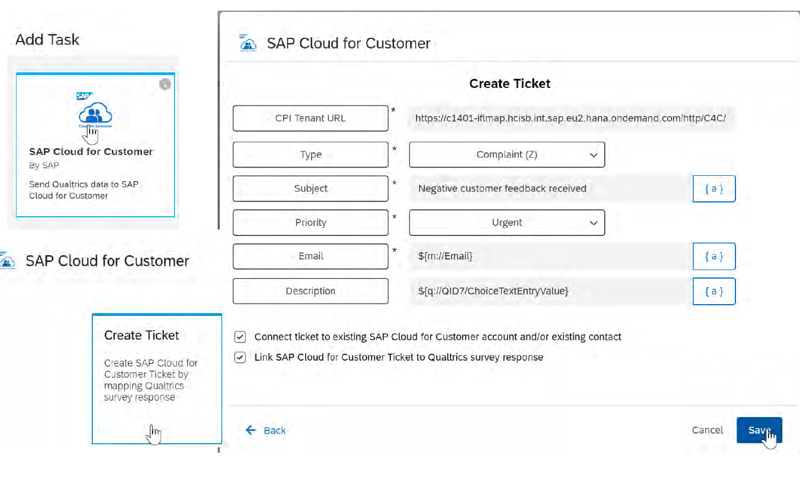Click the Create Ticket dialog heading
This screenshot has width=800, height=481.
pyautogui.click(x=510, y=84)
